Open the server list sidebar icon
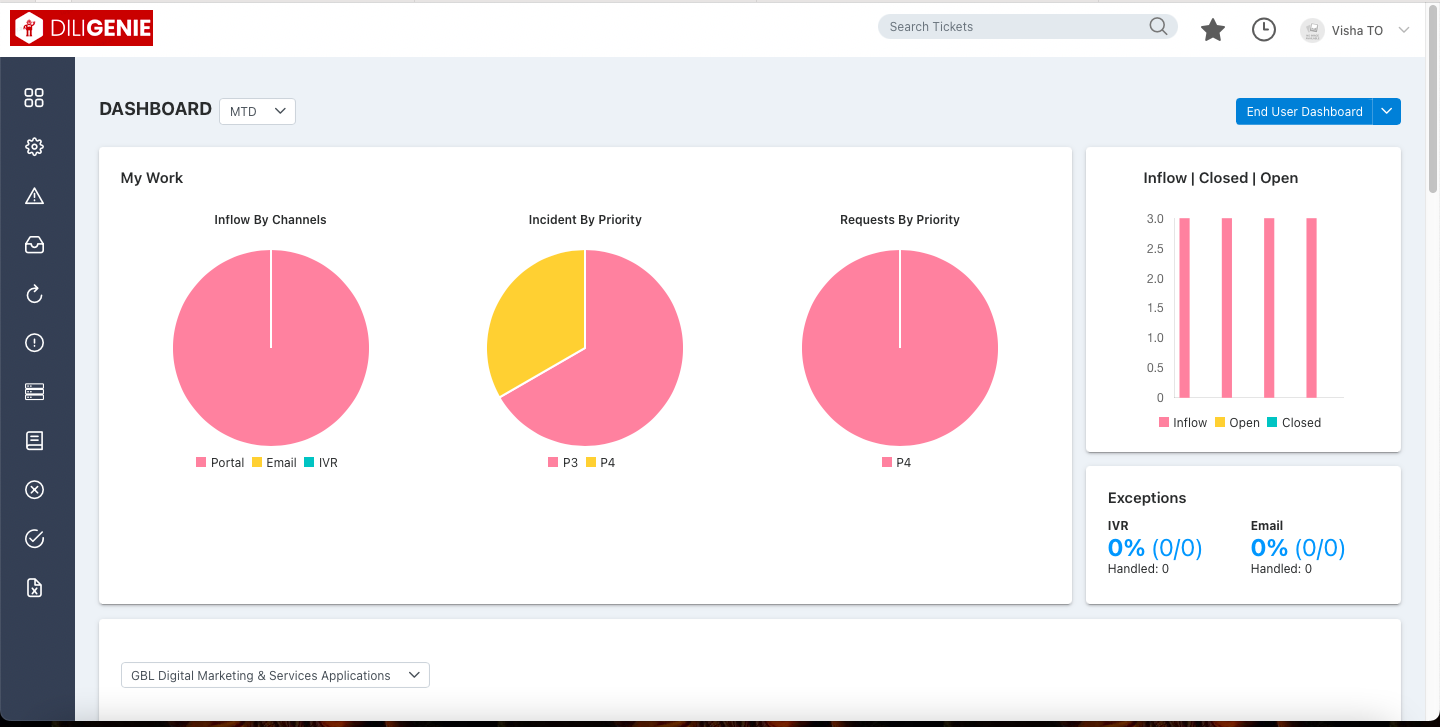The image size is (1440, 727). (34, 391)
